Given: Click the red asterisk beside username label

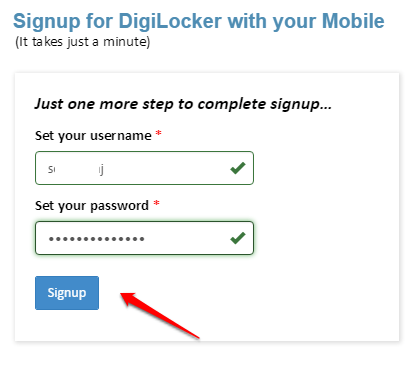Looking at the screenshot, I should (x=159, y=133).
